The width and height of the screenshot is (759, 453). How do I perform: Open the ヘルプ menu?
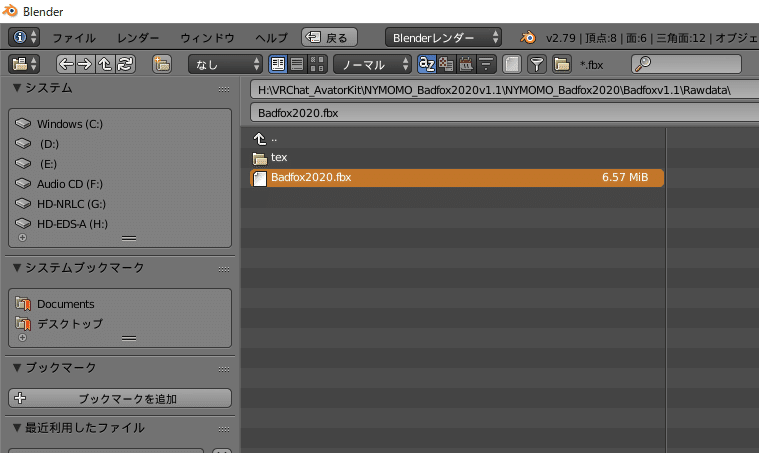coord(271,38)
